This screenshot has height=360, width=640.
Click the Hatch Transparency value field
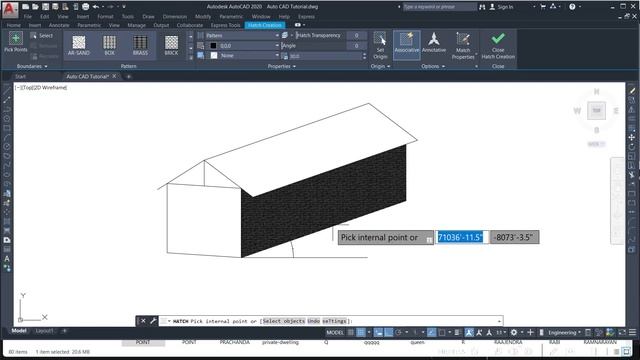coord(356,36)
